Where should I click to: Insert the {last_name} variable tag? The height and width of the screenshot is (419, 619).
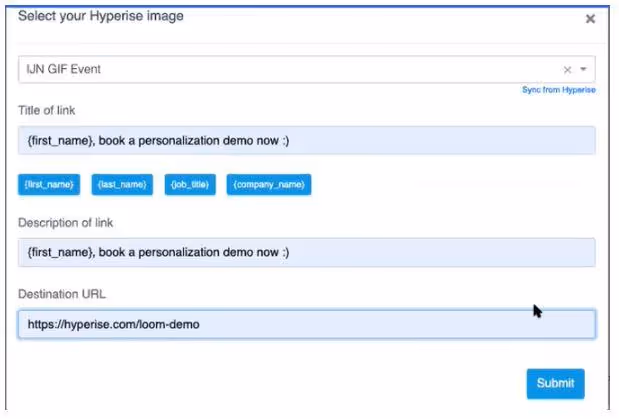[x=122, y=184]
